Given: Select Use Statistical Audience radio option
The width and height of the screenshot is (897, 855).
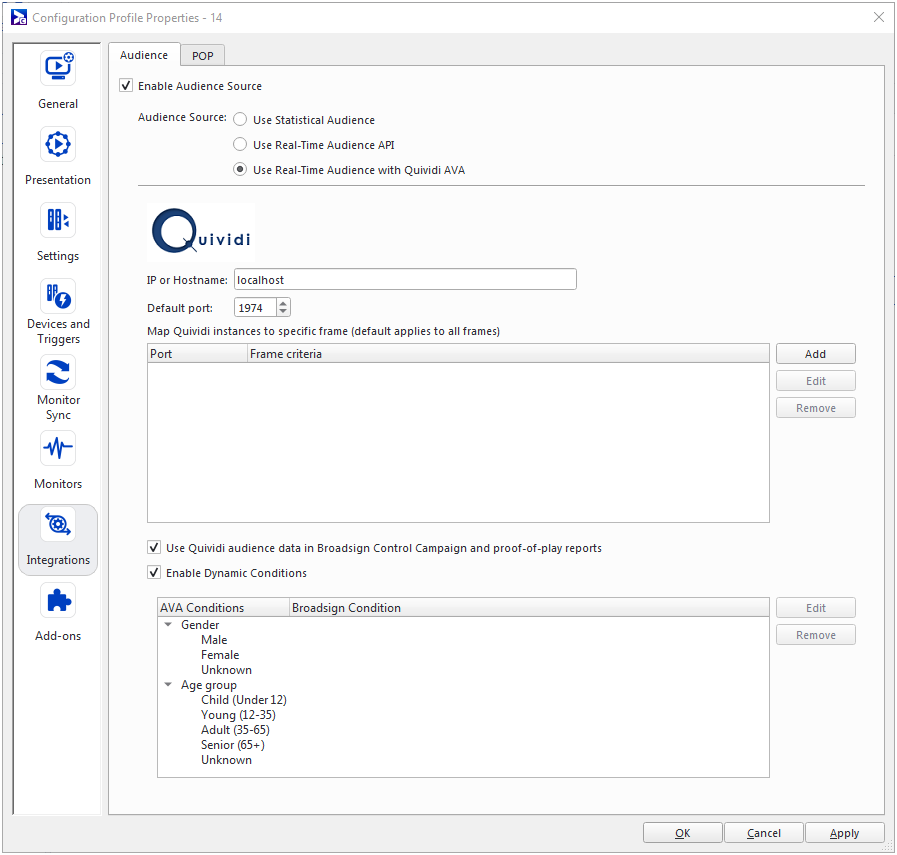Looking at the screenshot, I should [240, 120].
